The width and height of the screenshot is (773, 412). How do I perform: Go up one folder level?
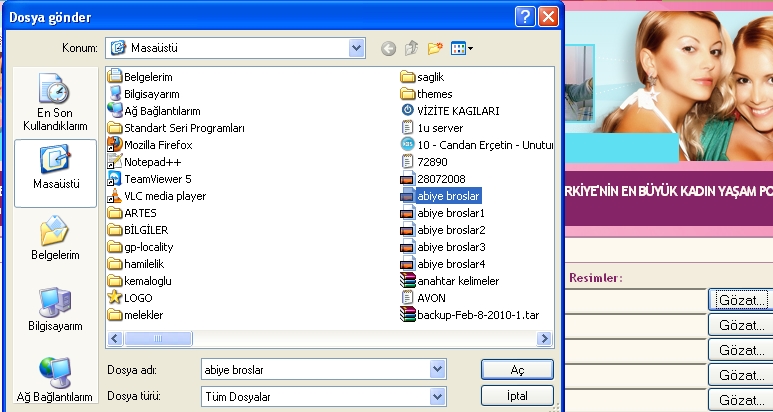[411, 47]
